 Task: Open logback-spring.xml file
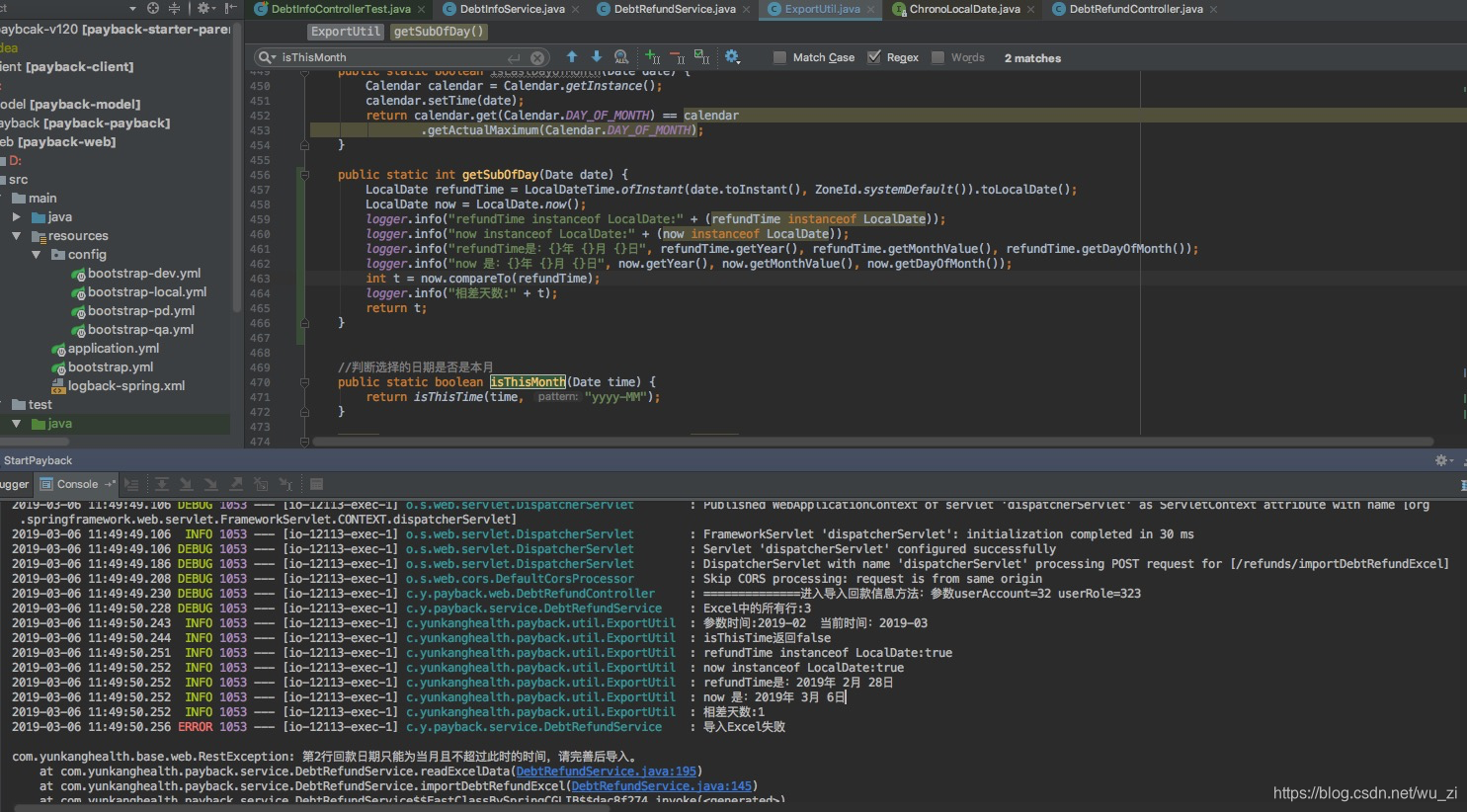pyautogui.click(x=126, y=386)
